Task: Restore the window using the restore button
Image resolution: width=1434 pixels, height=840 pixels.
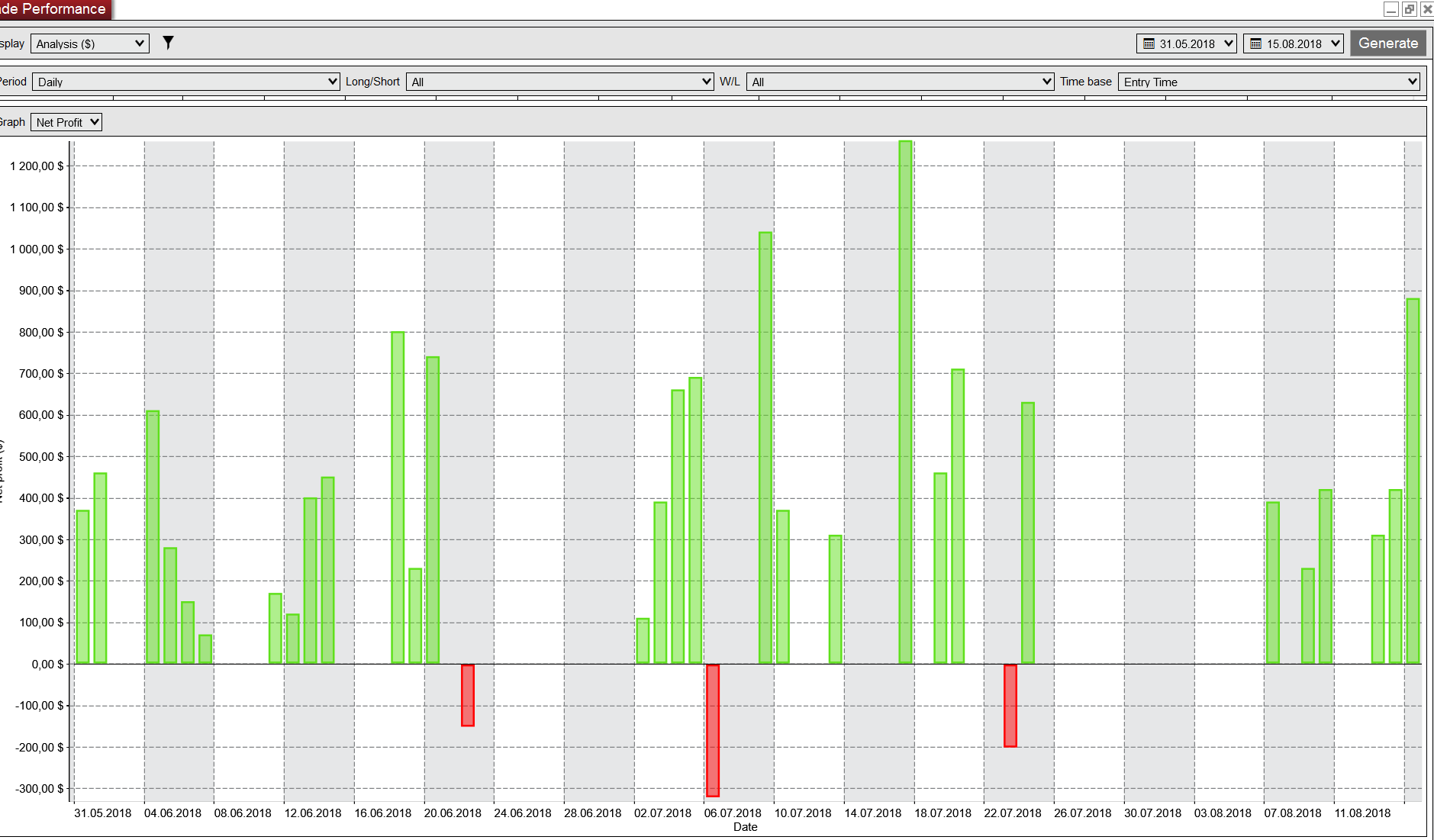Action: (x=1409, y=9)
